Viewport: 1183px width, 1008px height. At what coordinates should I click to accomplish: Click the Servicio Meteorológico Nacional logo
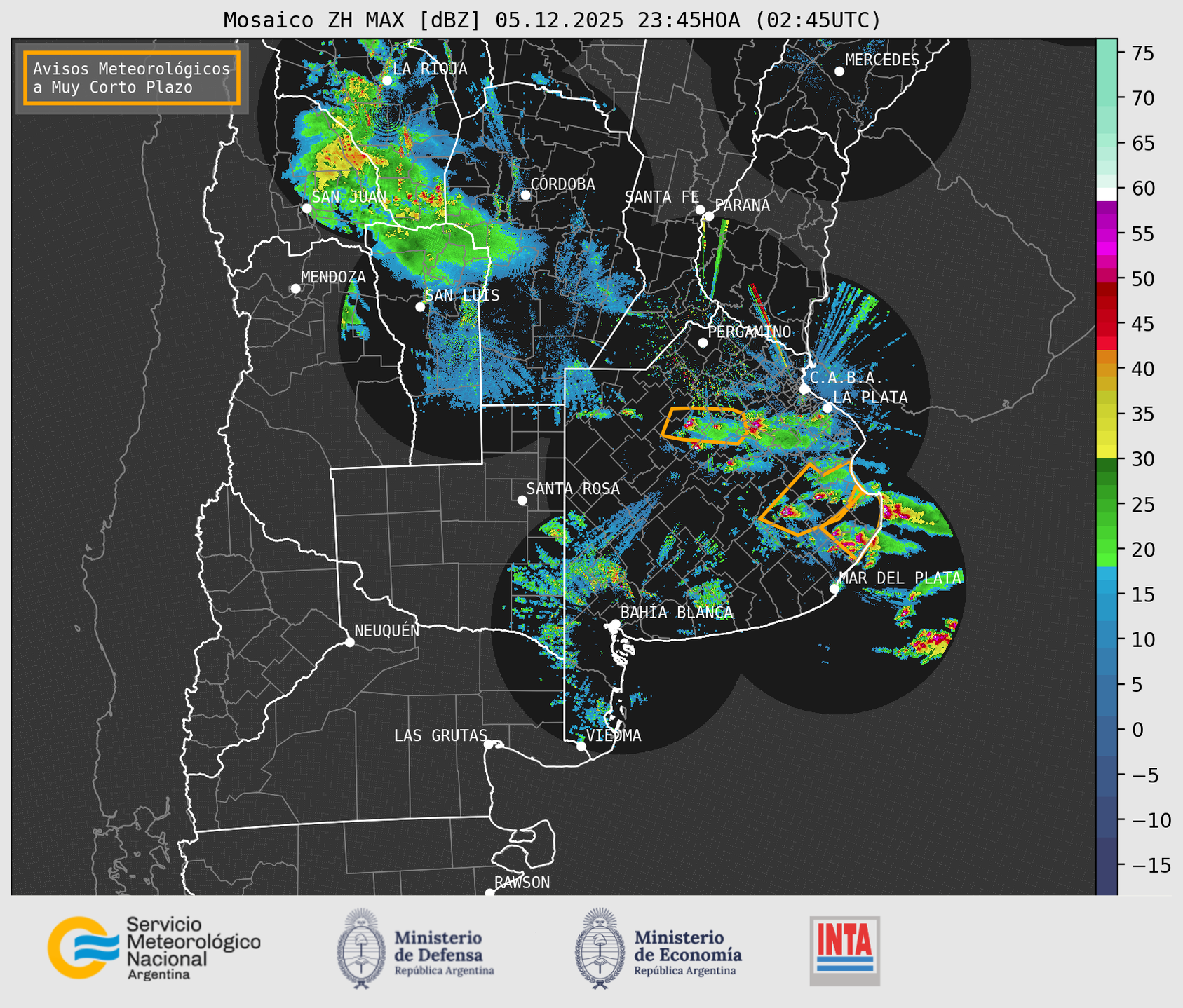point(154,948)
